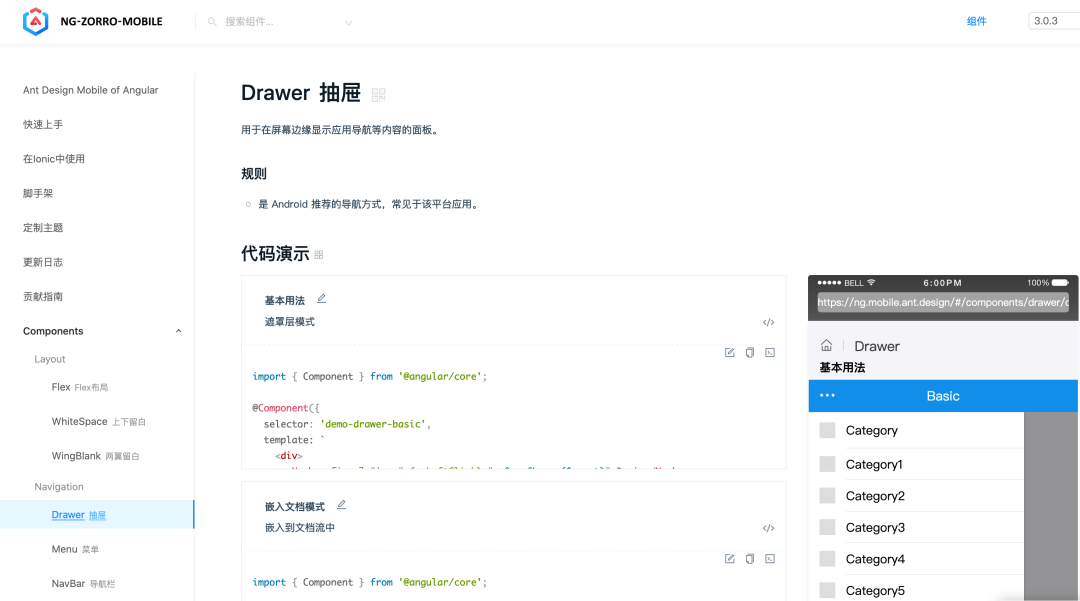The width and height of the screenshot is (1080, 601).
Task: Open 嵌入文档模式 demo in StackBlitz editor icon
Action: point(729,558)
